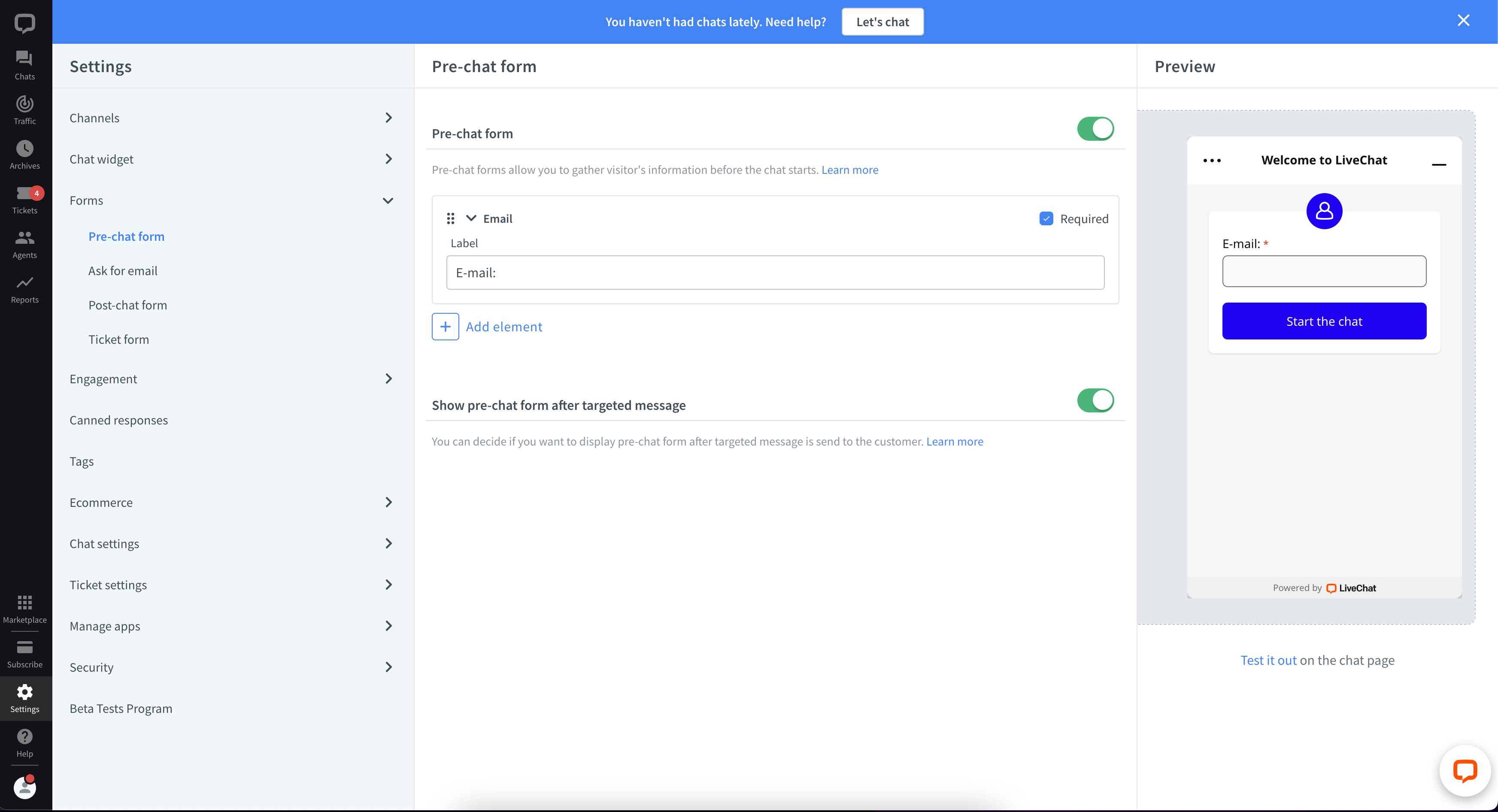This screenshot has height=812, width=1498.
Task: Open Learn more under Pre-chat form description
Action: click(849, 170)
